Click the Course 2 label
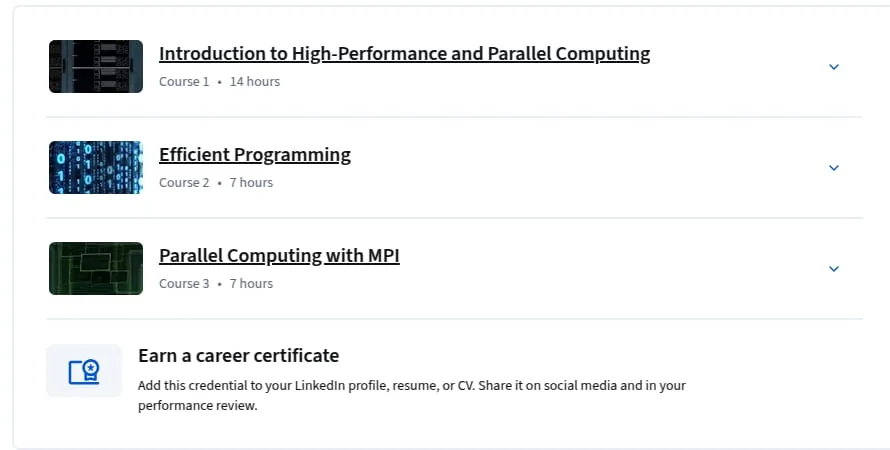890x450 pixels. (184, 183)
